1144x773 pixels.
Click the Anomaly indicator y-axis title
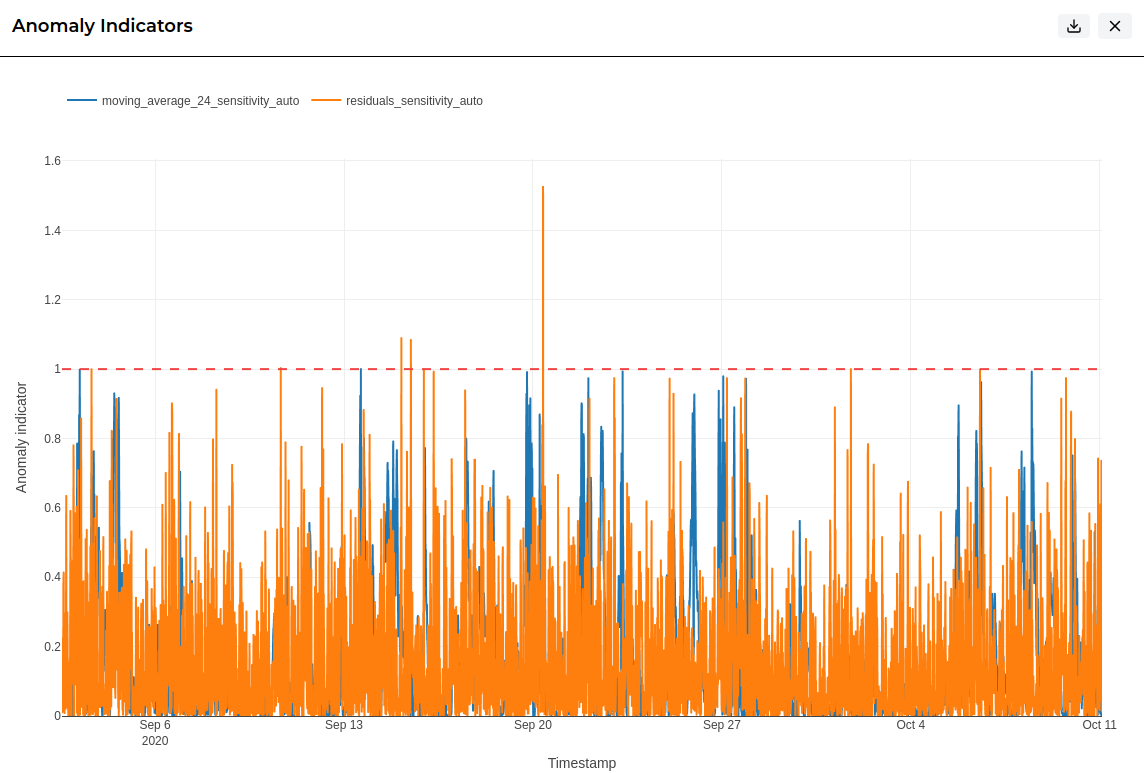point(21,437)
